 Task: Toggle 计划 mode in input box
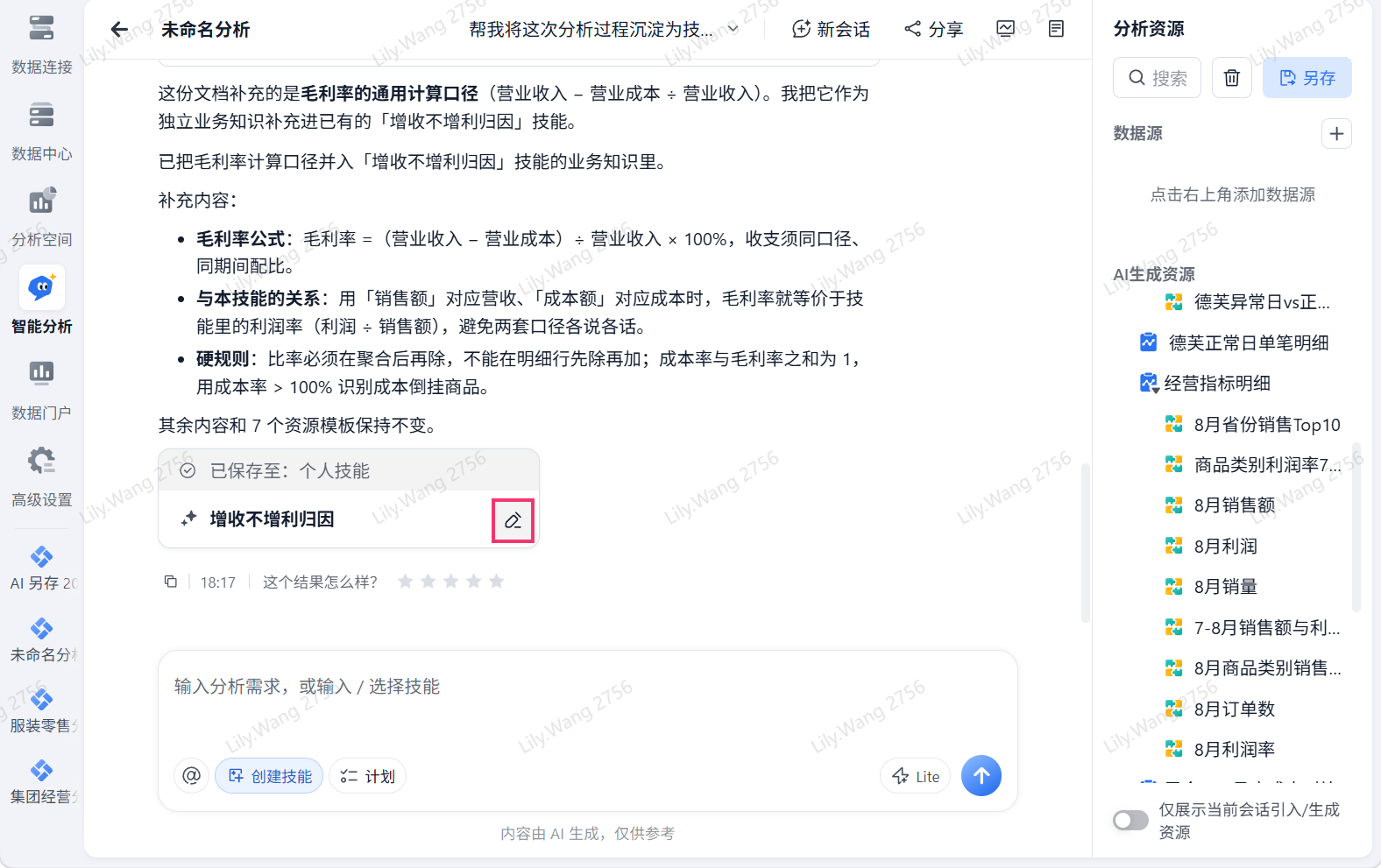[368, 776]
